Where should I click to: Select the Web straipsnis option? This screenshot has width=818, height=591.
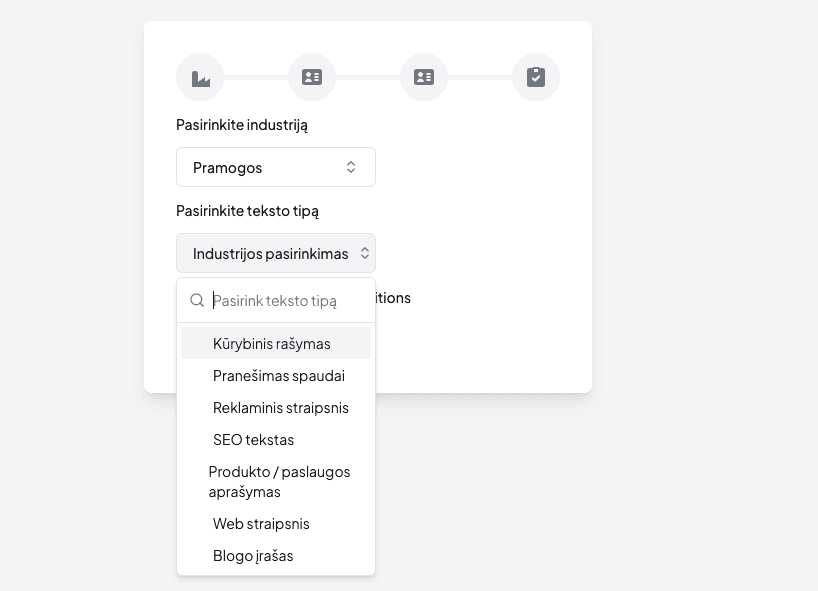tap(261, 524)
